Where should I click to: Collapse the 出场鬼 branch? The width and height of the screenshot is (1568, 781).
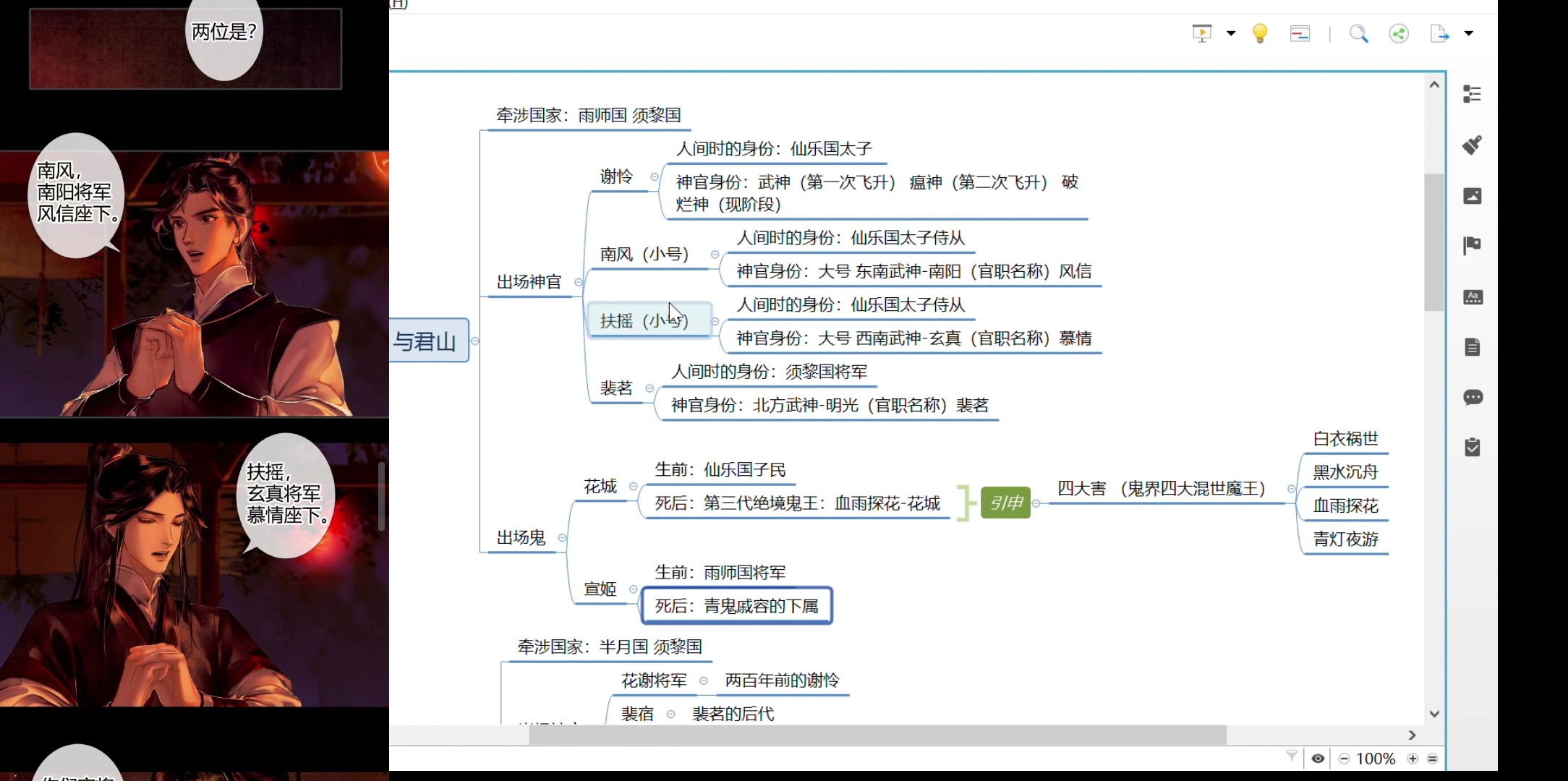pyautogui.click(x=563, y=538)
